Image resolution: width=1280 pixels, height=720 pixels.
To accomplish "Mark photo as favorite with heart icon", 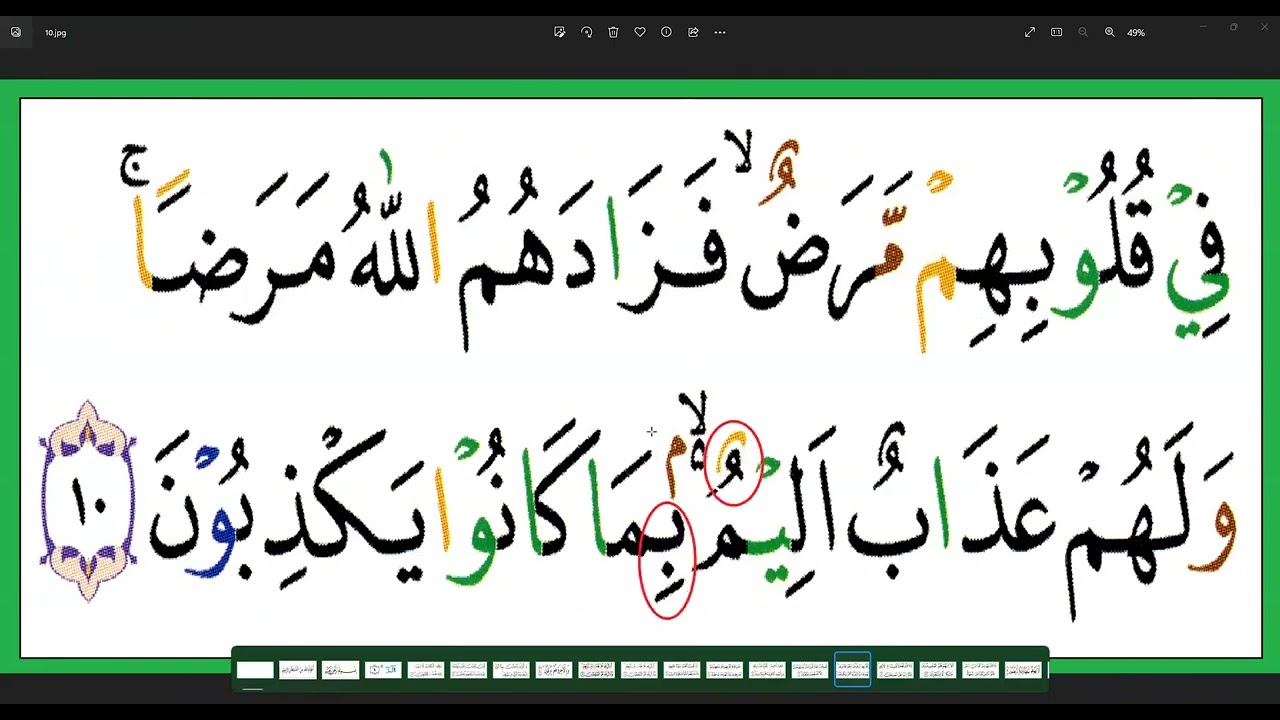I will pos(640,32).
